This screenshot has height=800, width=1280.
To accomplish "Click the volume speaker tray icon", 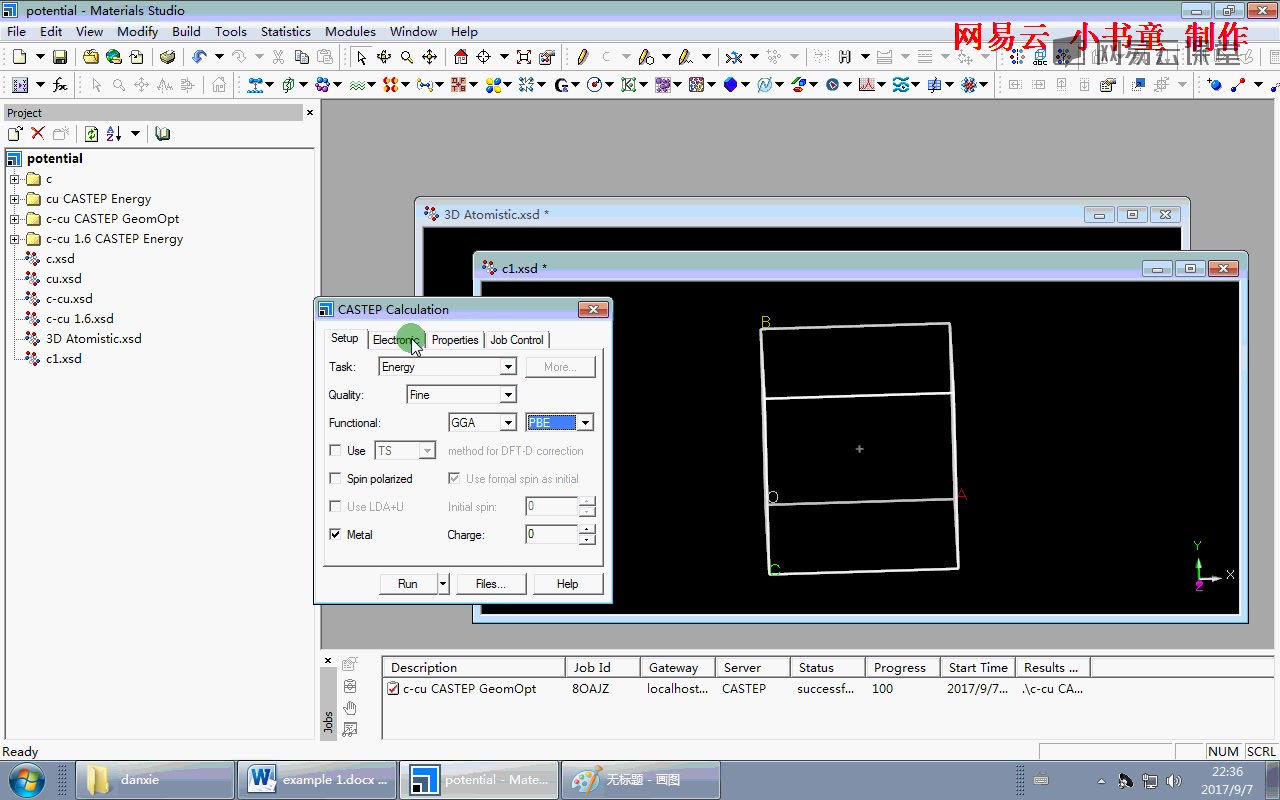I will pyautogui.click(x=1174, y=780).
